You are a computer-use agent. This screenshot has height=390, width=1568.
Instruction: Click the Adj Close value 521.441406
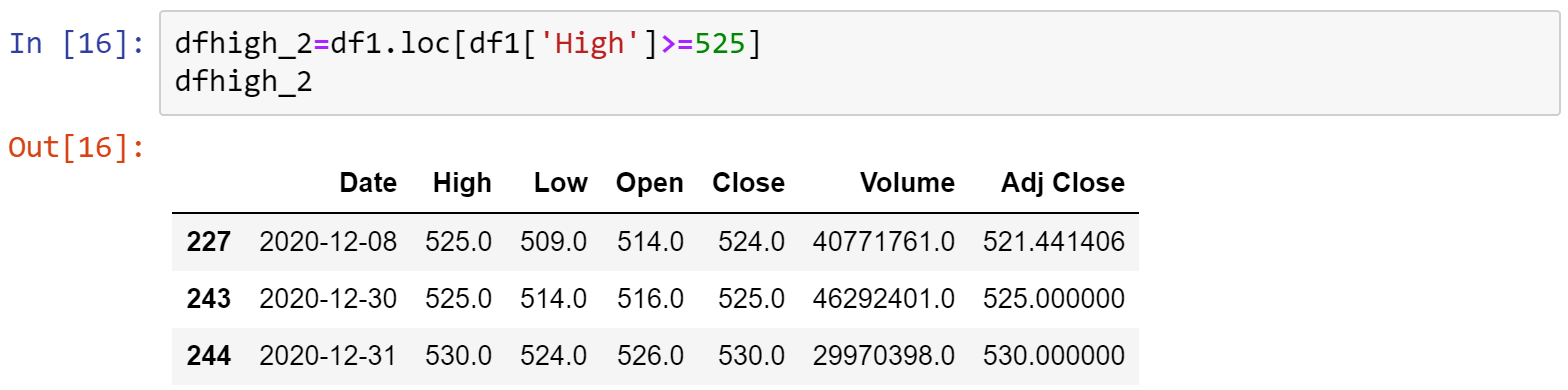click(x=1054, y=241)
